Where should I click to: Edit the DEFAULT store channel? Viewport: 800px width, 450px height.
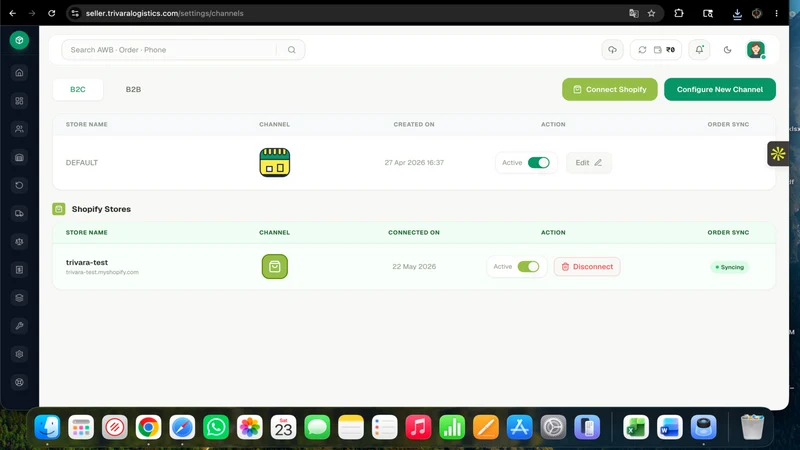pyautogui.click(x=589, y=163)
